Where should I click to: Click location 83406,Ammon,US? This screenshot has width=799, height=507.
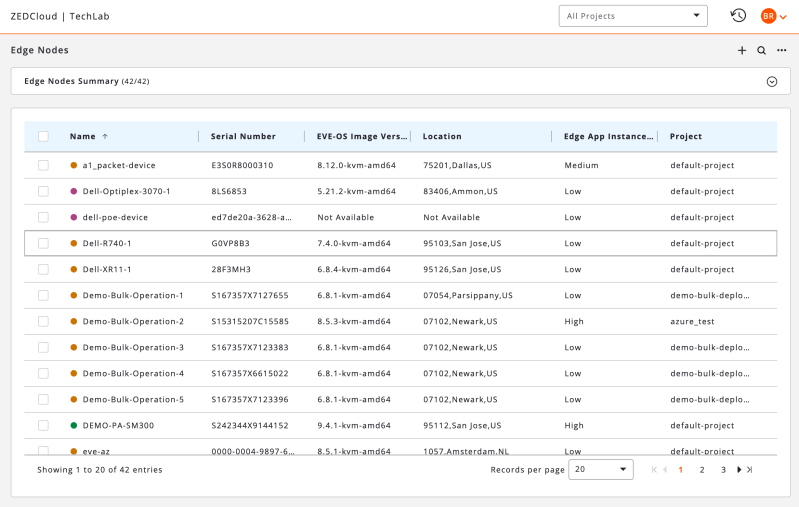pos(460,191)
